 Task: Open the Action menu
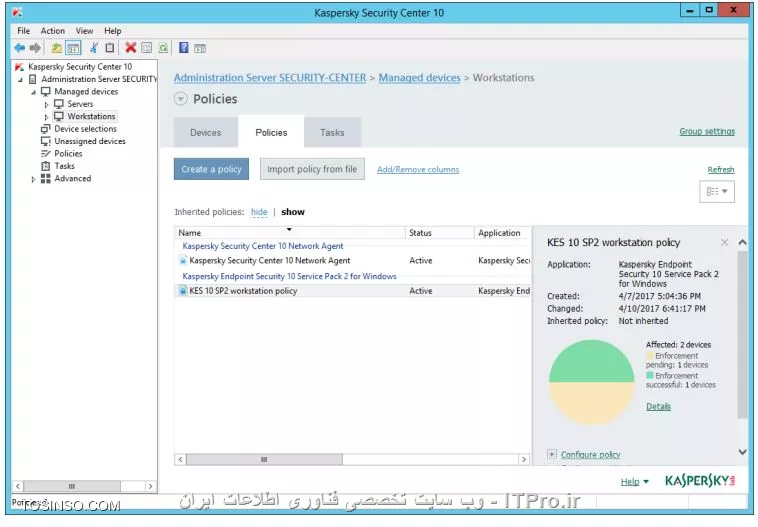click(x=52, y=31)
